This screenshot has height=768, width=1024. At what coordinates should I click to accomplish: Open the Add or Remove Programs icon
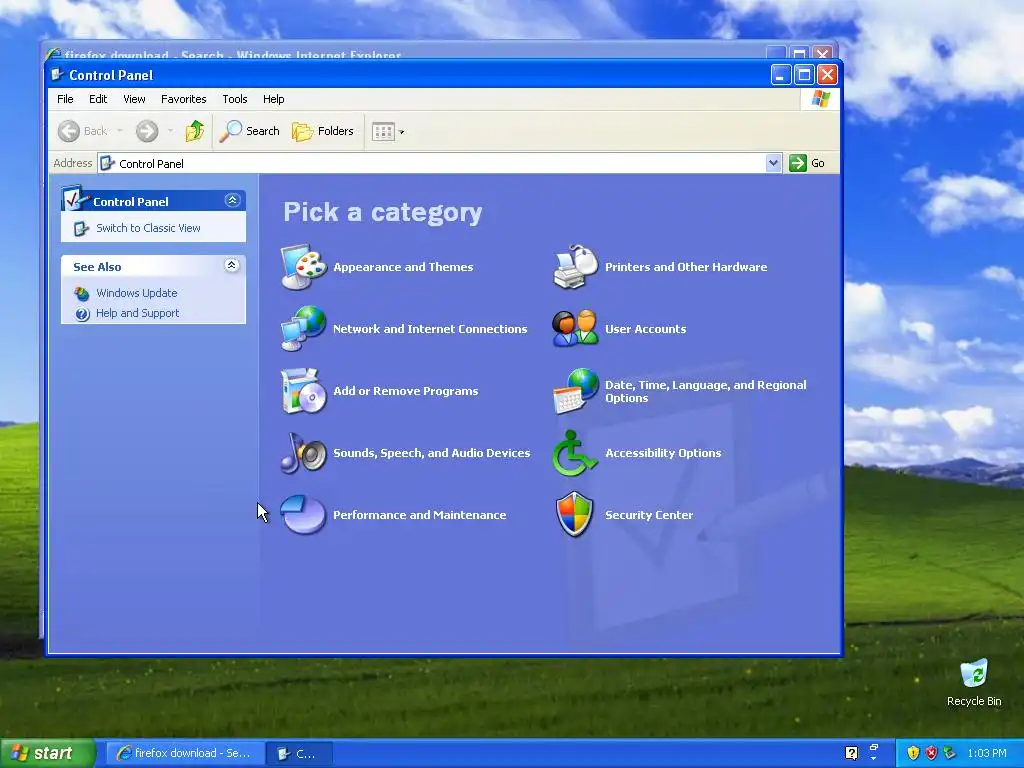[304, 391]
